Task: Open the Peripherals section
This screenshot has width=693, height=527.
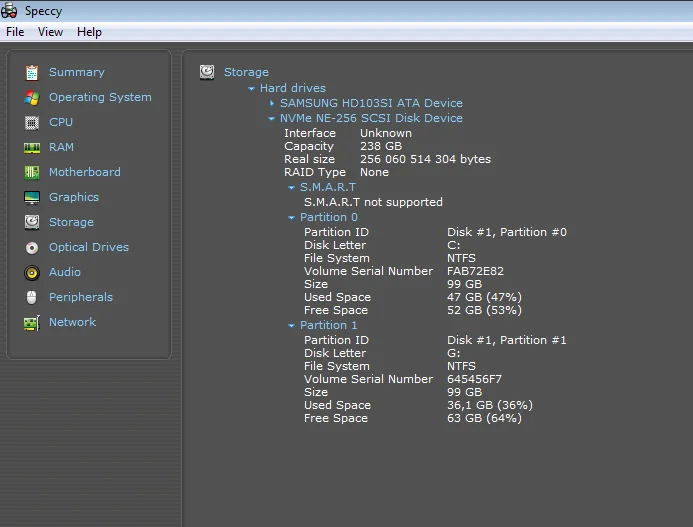Action: (x=80, y=297)
